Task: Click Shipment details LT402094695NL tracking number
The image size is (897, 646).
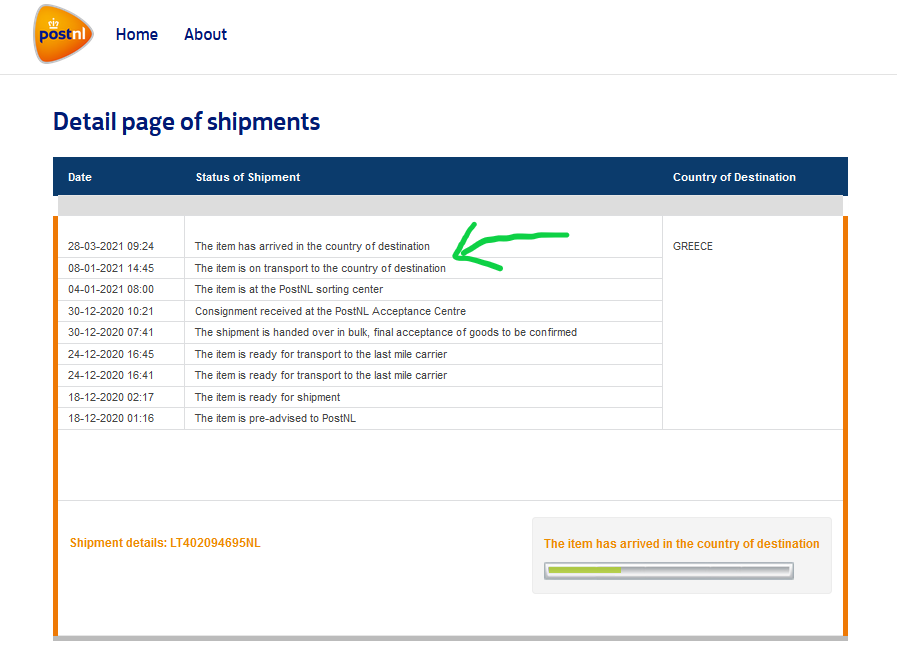Action: (x=165, y=543)
